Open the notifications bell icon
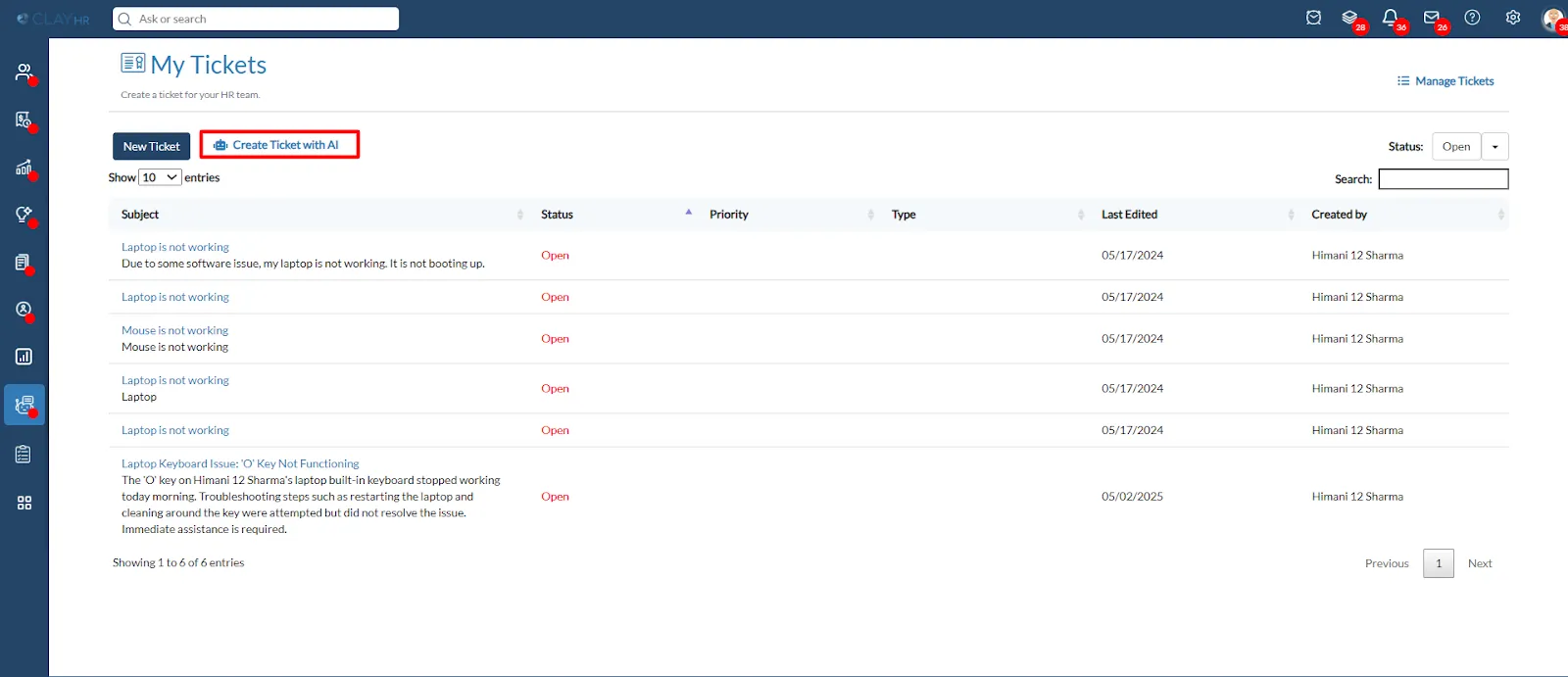Image resolution: width=1568 pixels, height=677 pixels. tap(1391, 18)
